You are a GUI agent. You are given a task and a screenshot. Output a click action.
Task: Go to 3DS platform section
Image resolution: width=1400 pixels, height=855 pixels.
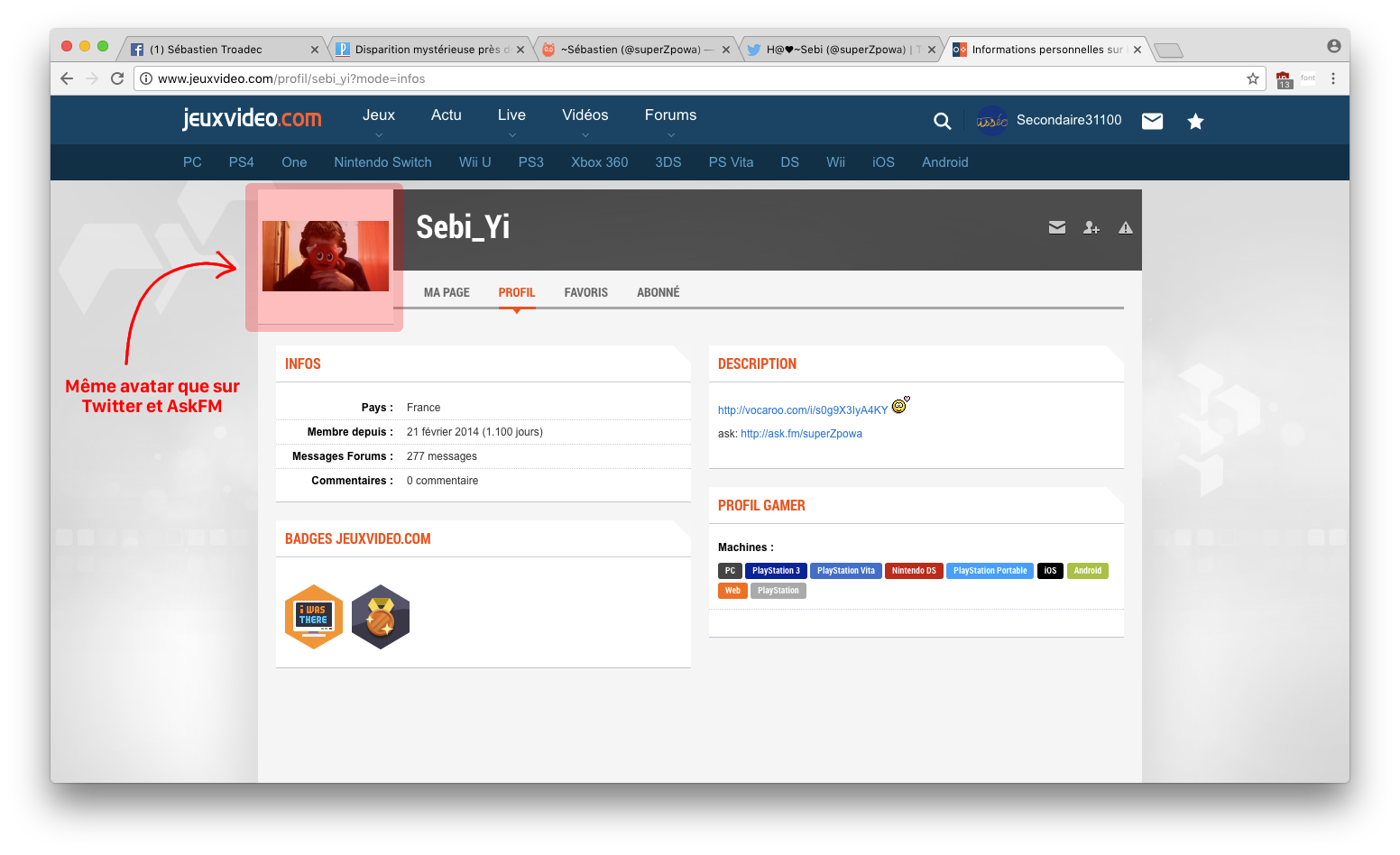click(668, 162)
